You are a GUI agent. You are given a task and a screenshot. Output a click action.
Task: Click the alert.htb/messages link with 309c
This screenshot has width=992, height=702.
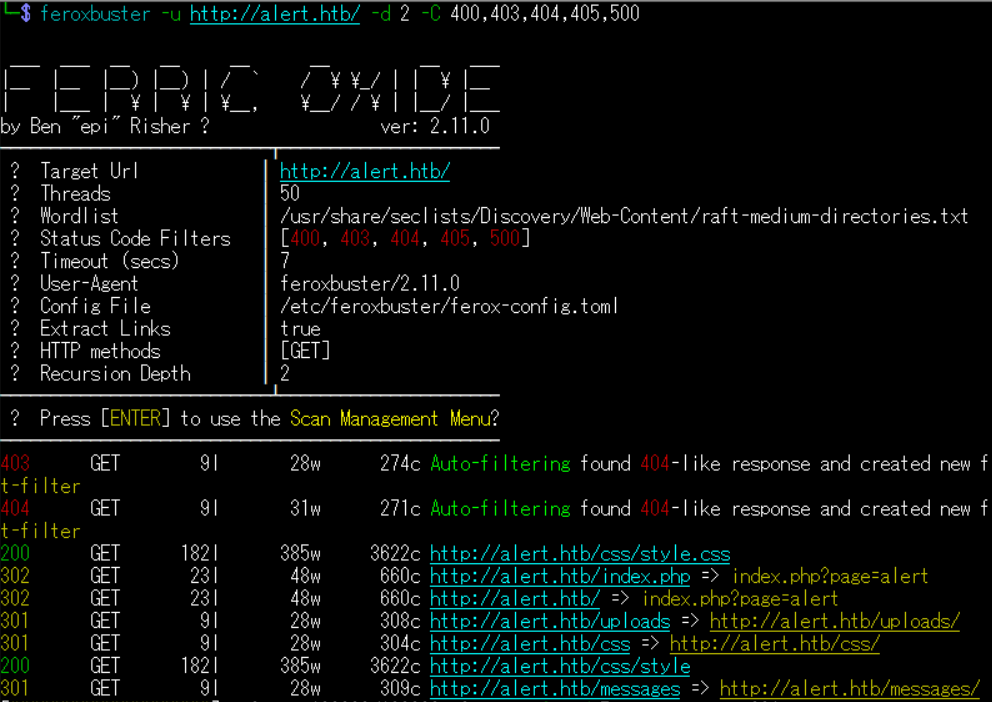pyautogui.click(x=554, y=689)
